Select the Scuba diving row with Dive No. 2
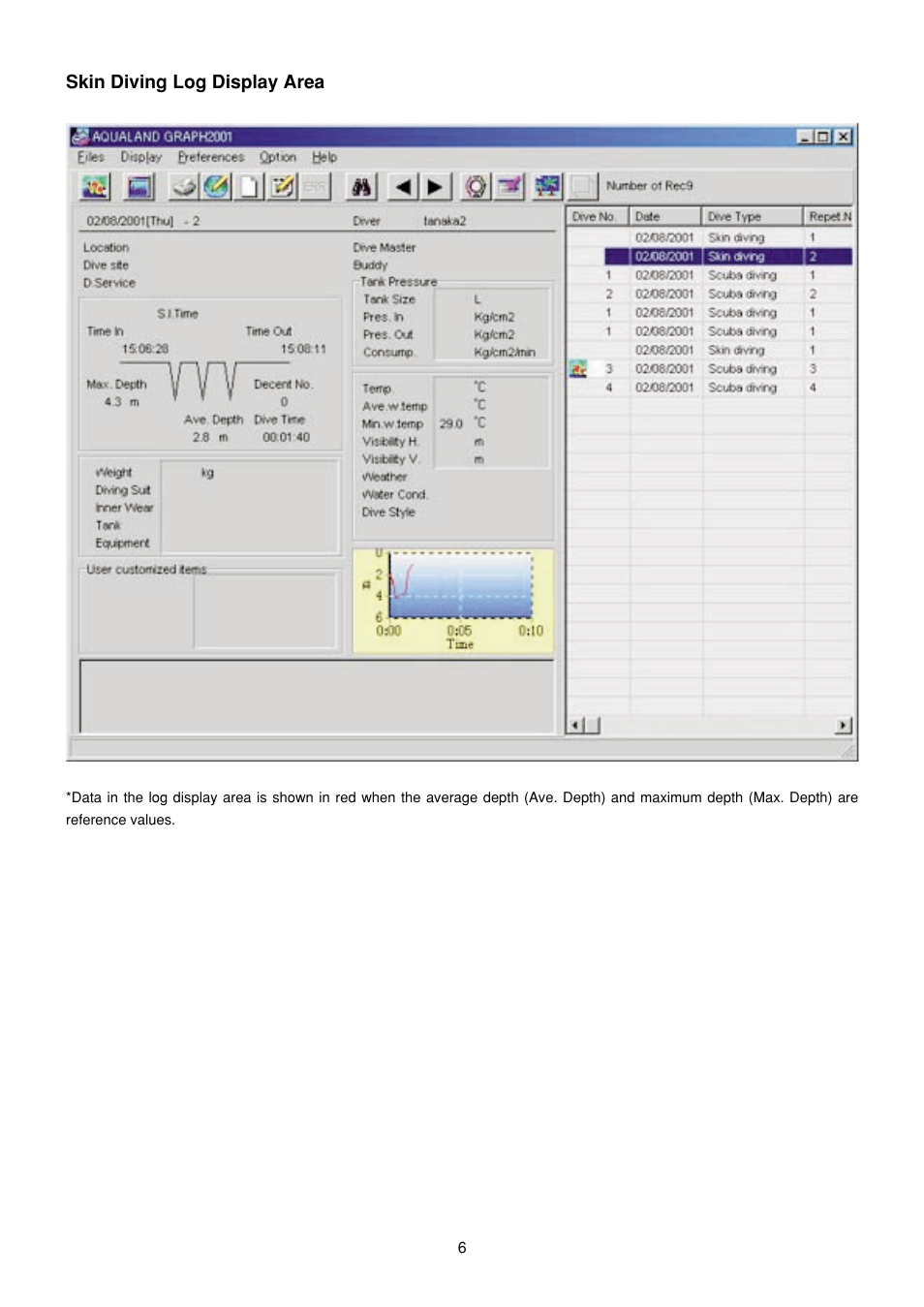Image resolution: width=924 pixels, height=1307 pixels. point(710,294)
